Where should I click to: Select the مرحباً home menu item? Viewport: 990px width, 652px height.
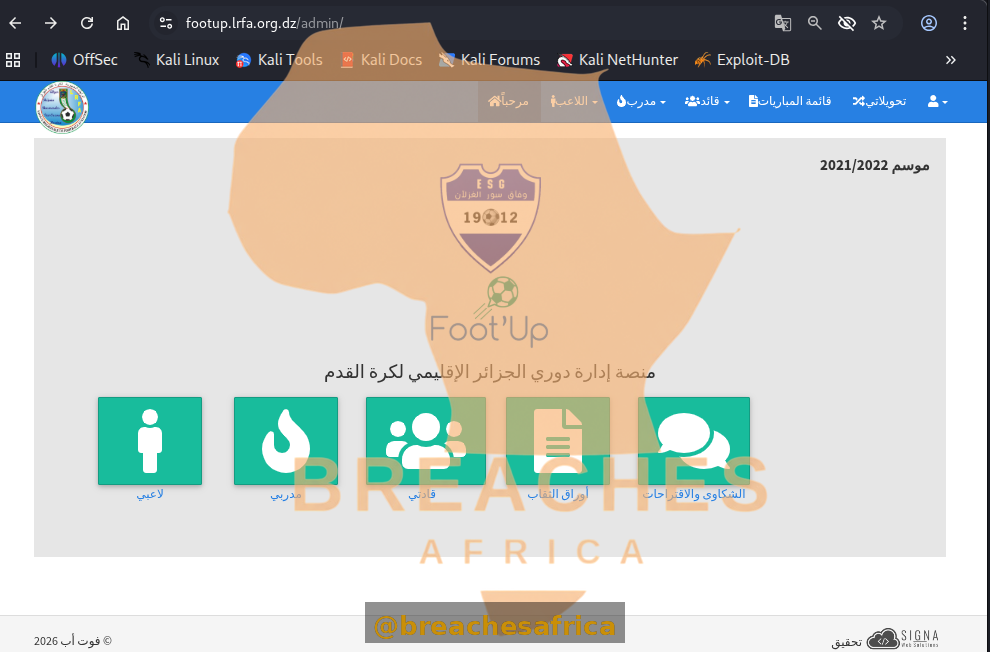[509, 102]
